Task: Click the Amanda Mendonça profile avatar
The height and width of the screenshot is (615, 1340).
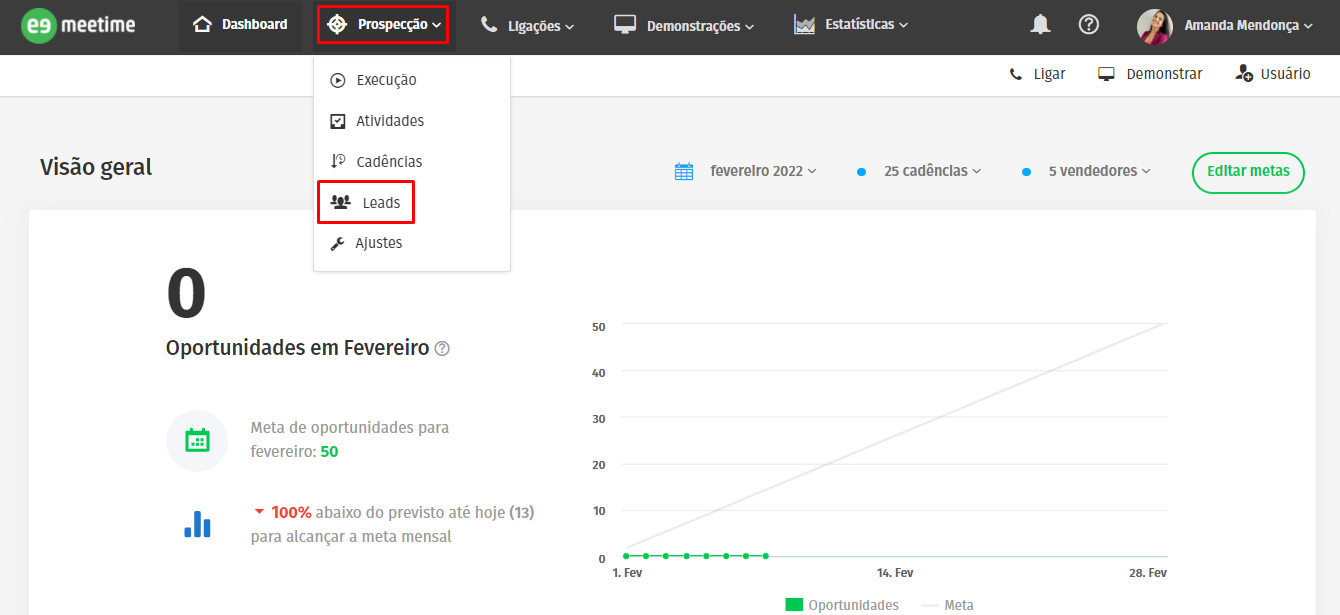Action: pyautogui.click(x=1155, y=27)
